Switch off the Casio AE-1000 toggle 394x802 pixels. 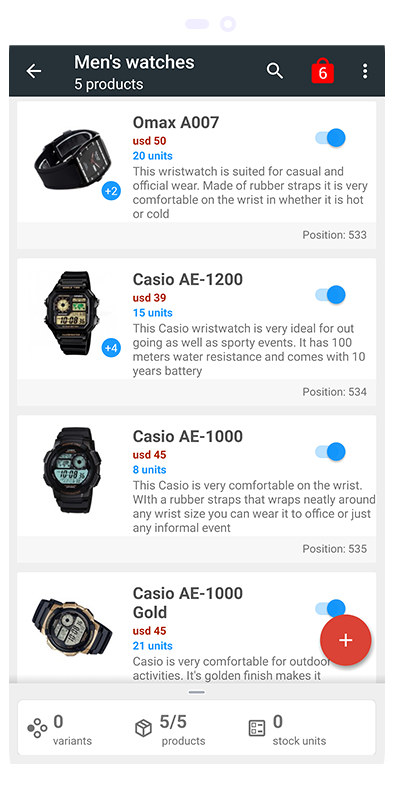pos(331,452)
